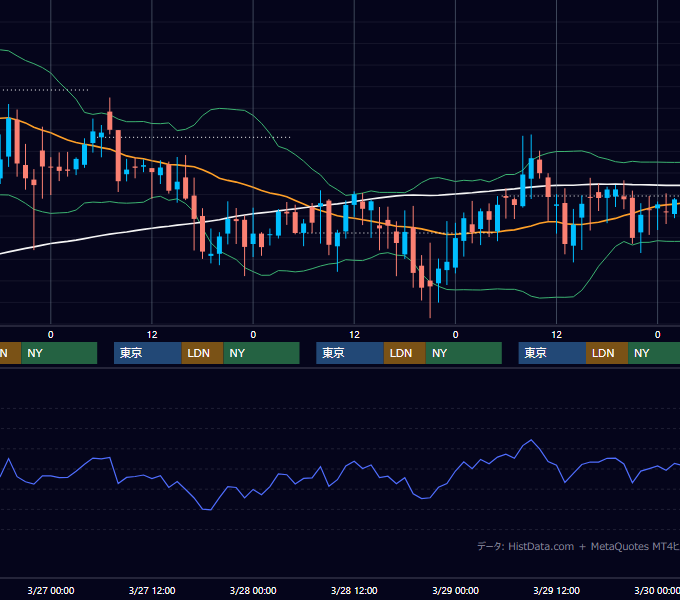Click the '3/28 12:00' date label
680x600 pixels.
pyautogui.click(x=354, y=590)
